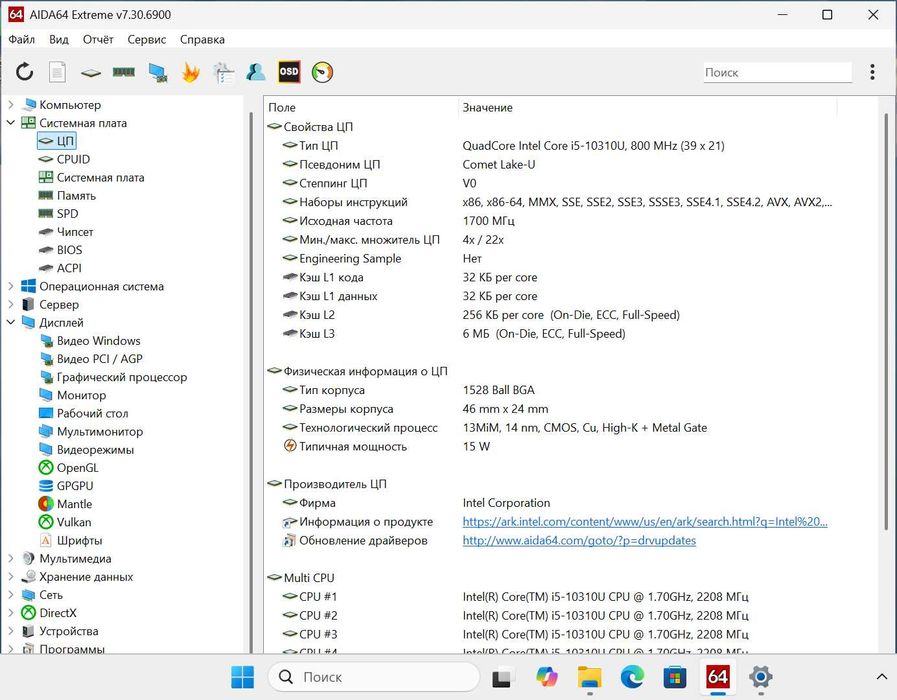Select the OpenGL tree item
897x700 pixels.
[68, 468]
